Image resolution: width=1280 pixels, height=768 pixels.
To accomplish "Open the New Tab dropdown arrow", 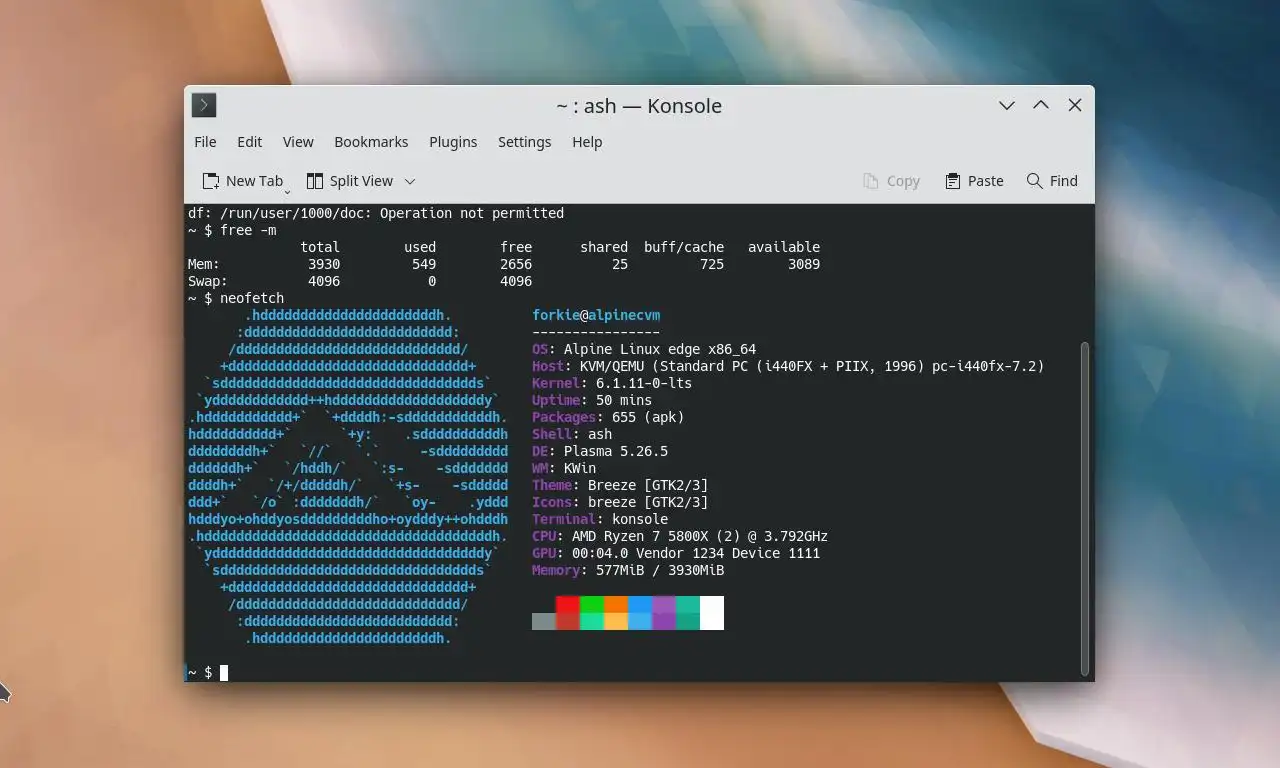I will 287,191.
